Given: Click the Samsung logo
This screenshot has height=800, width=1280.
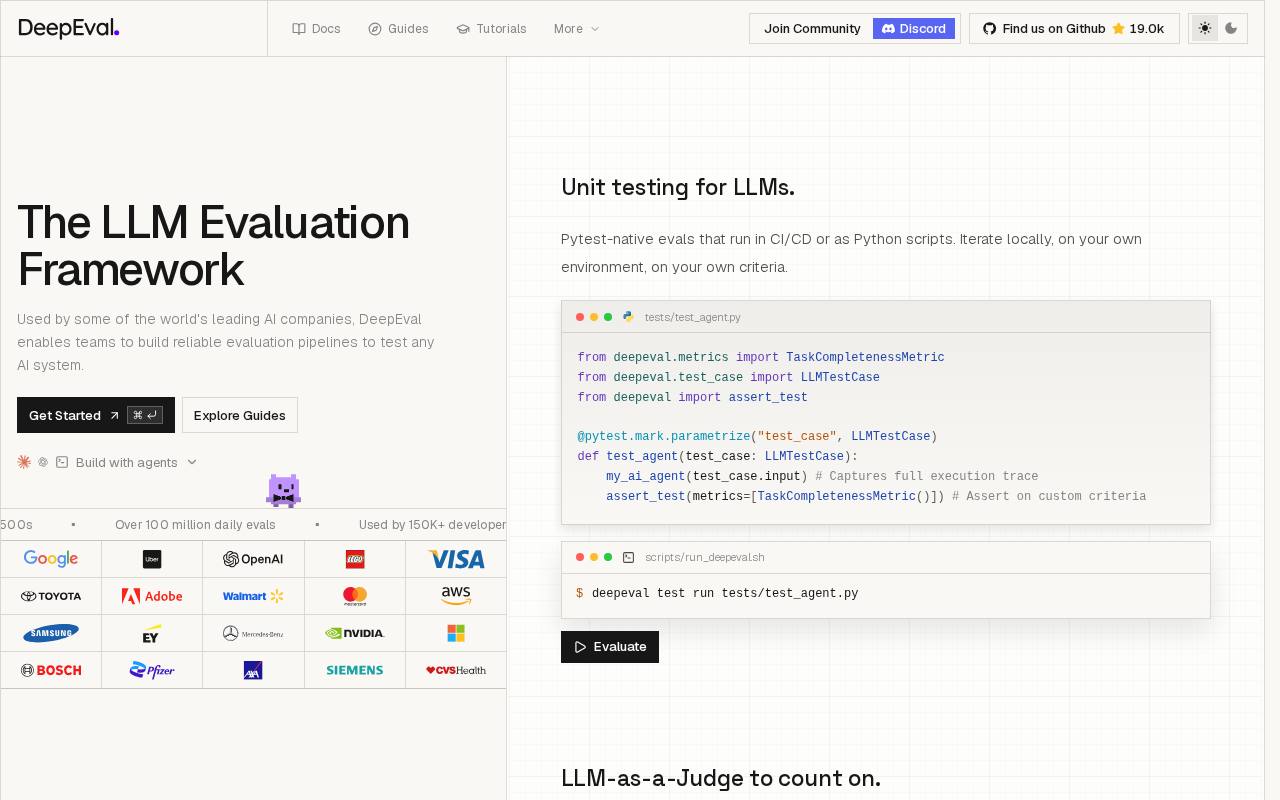Looking at the screenshot, I should [51, 633].
